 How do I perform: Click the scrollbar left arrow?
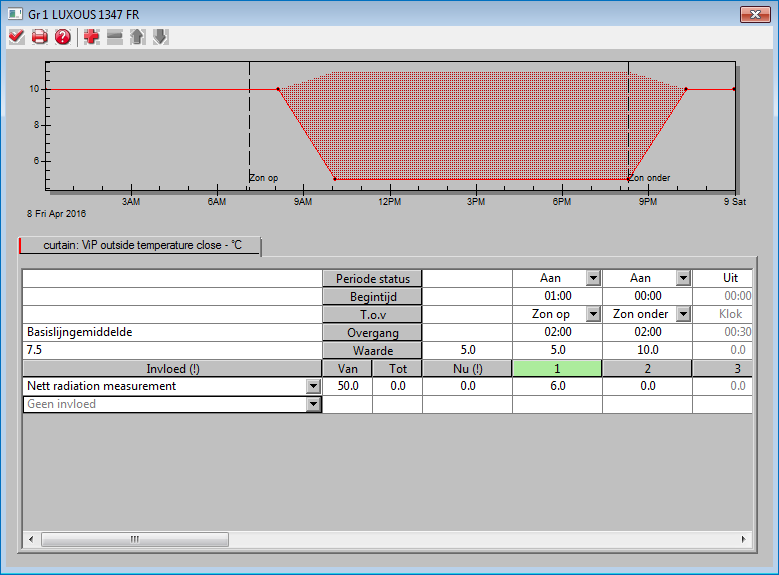tap(31, 539)
